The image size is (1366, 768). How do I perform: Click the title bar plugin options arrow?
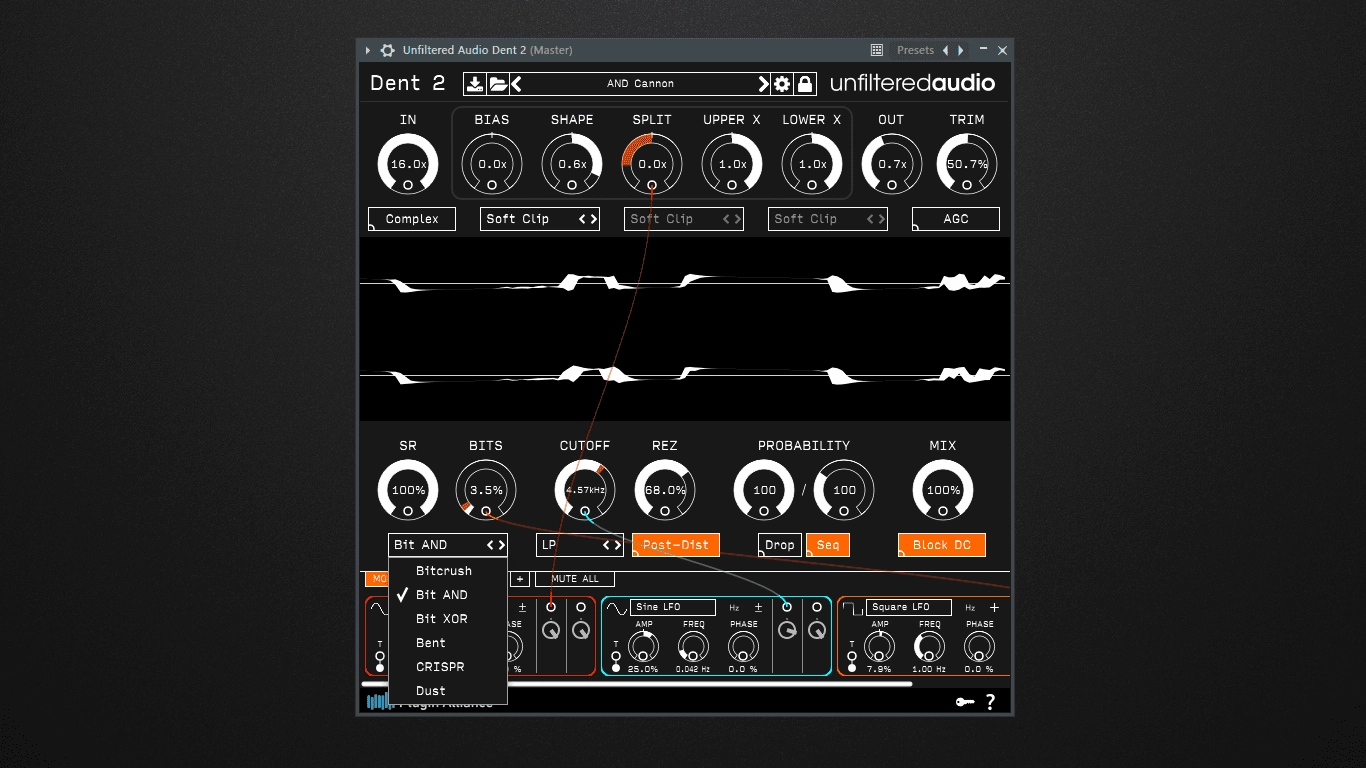pyautogui.click(x=367, y=50)
